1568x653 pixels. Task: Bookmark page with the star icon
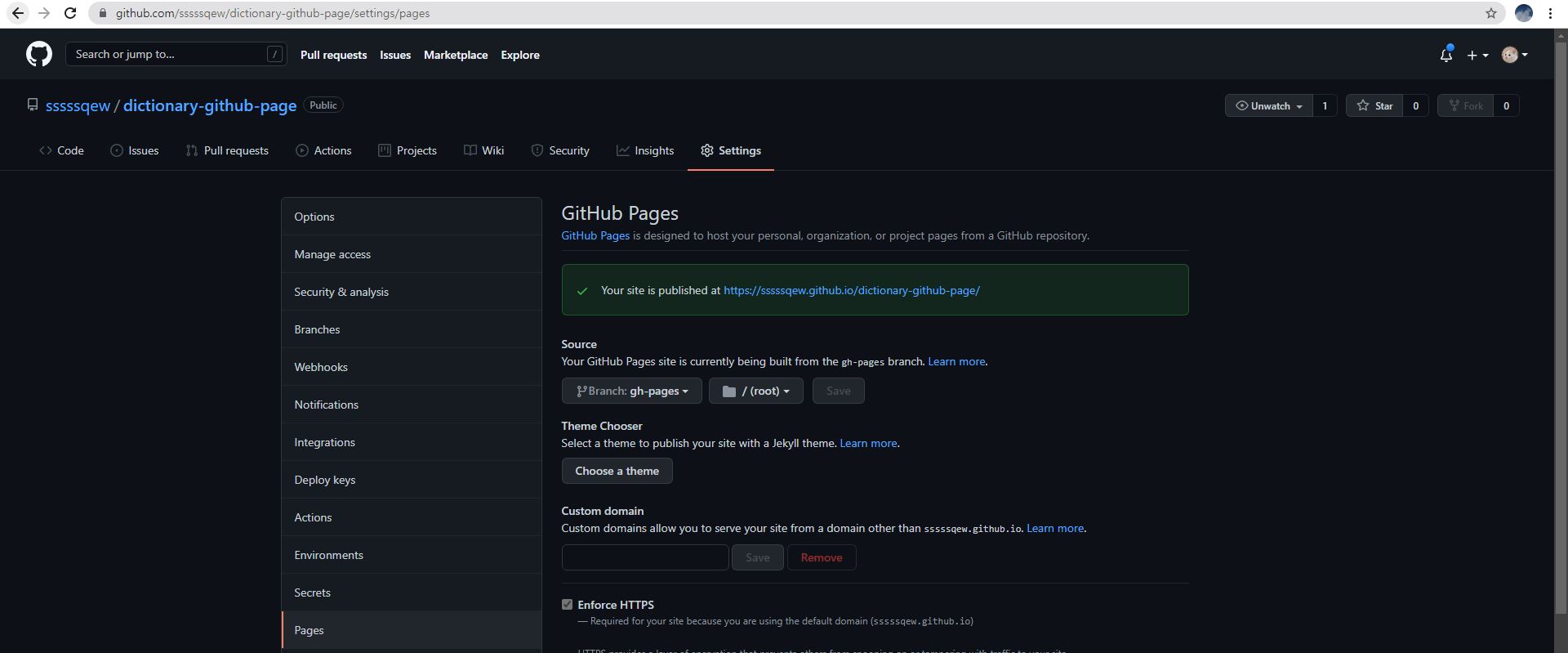tap(1491, 13)
